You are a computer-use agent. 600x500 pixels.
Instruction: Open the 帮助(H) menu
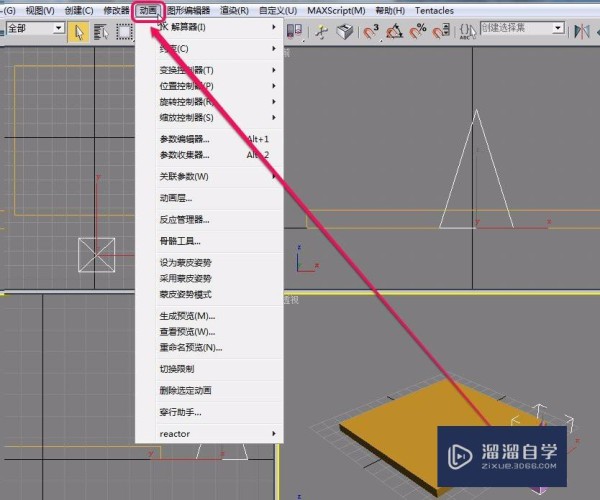(390, 11)
